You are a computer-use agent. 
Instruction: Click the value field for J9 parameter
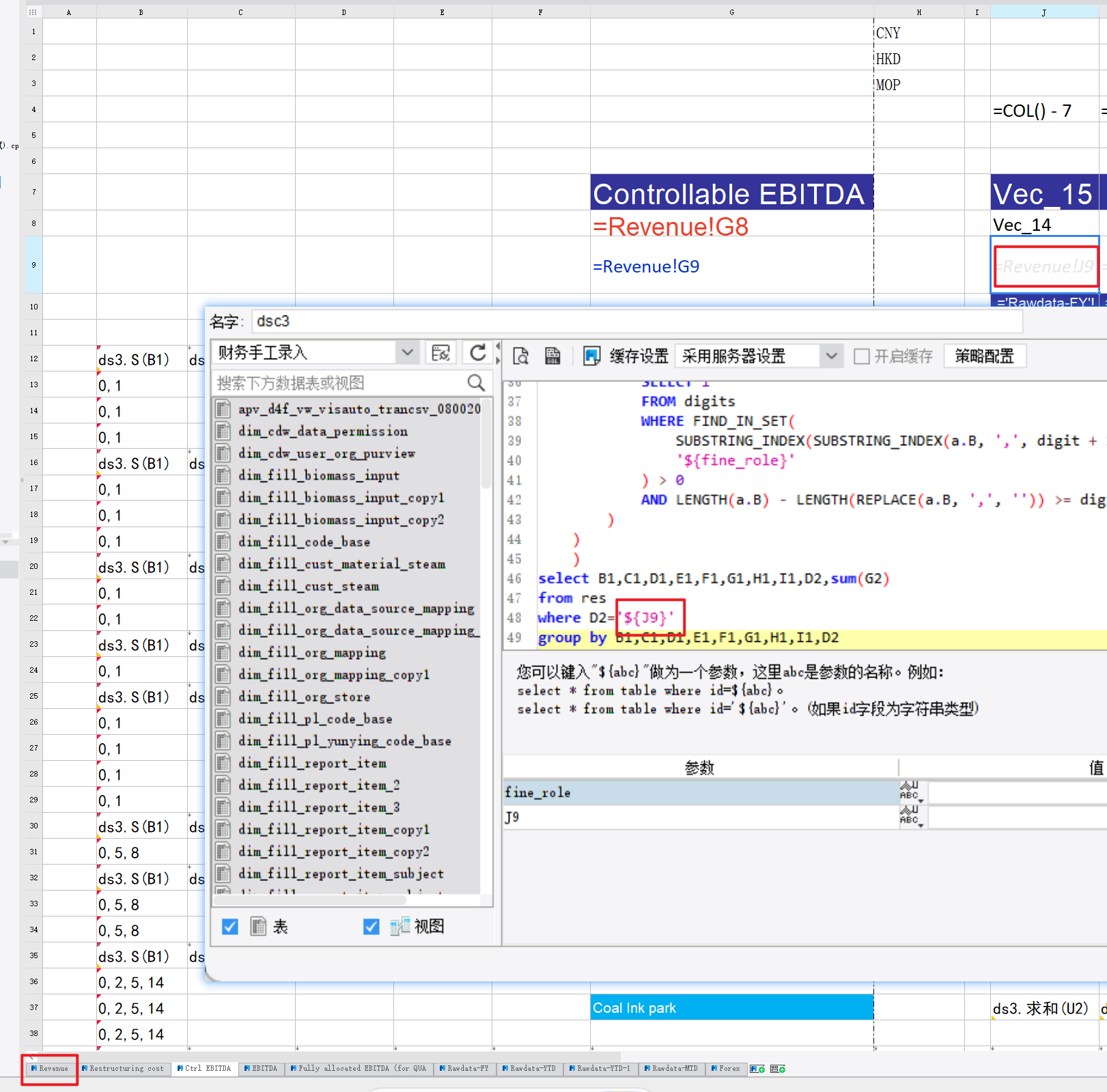[x=1017, y=817]
